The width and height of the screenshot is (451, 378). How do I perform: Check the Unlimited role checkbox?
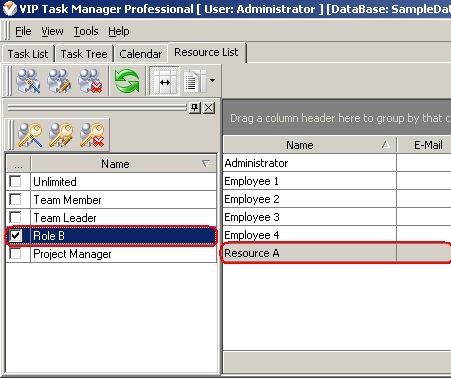pos(15,182)
